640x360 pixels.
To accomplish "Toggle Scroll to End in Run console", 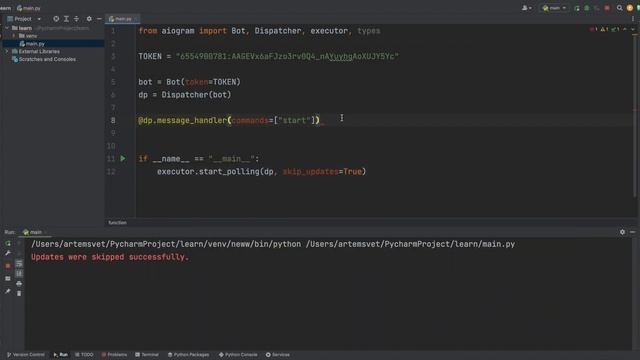I will pyautogui.click(x=19, y=273).
